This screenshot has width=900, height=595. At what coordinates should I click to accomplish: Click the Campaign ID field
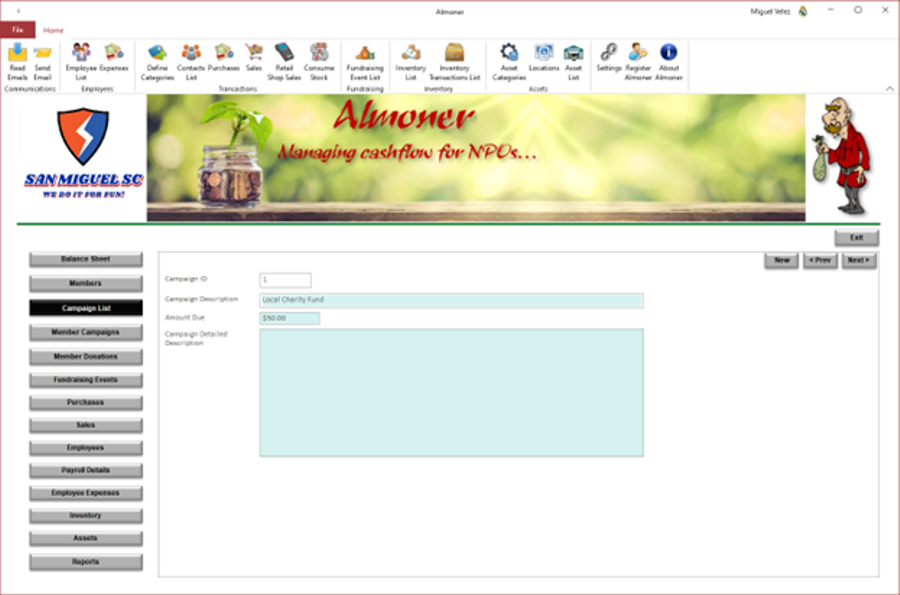(285, 280)
